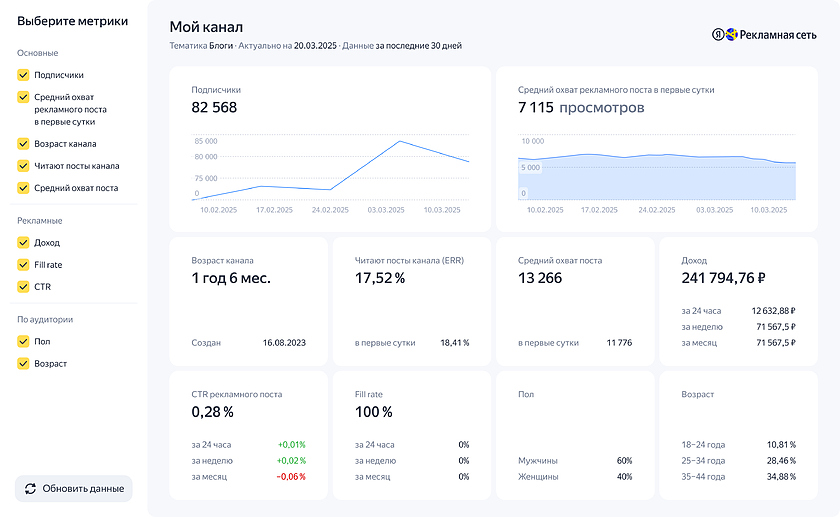
Task: Click the refresh arrows icon
Action: 31,488
